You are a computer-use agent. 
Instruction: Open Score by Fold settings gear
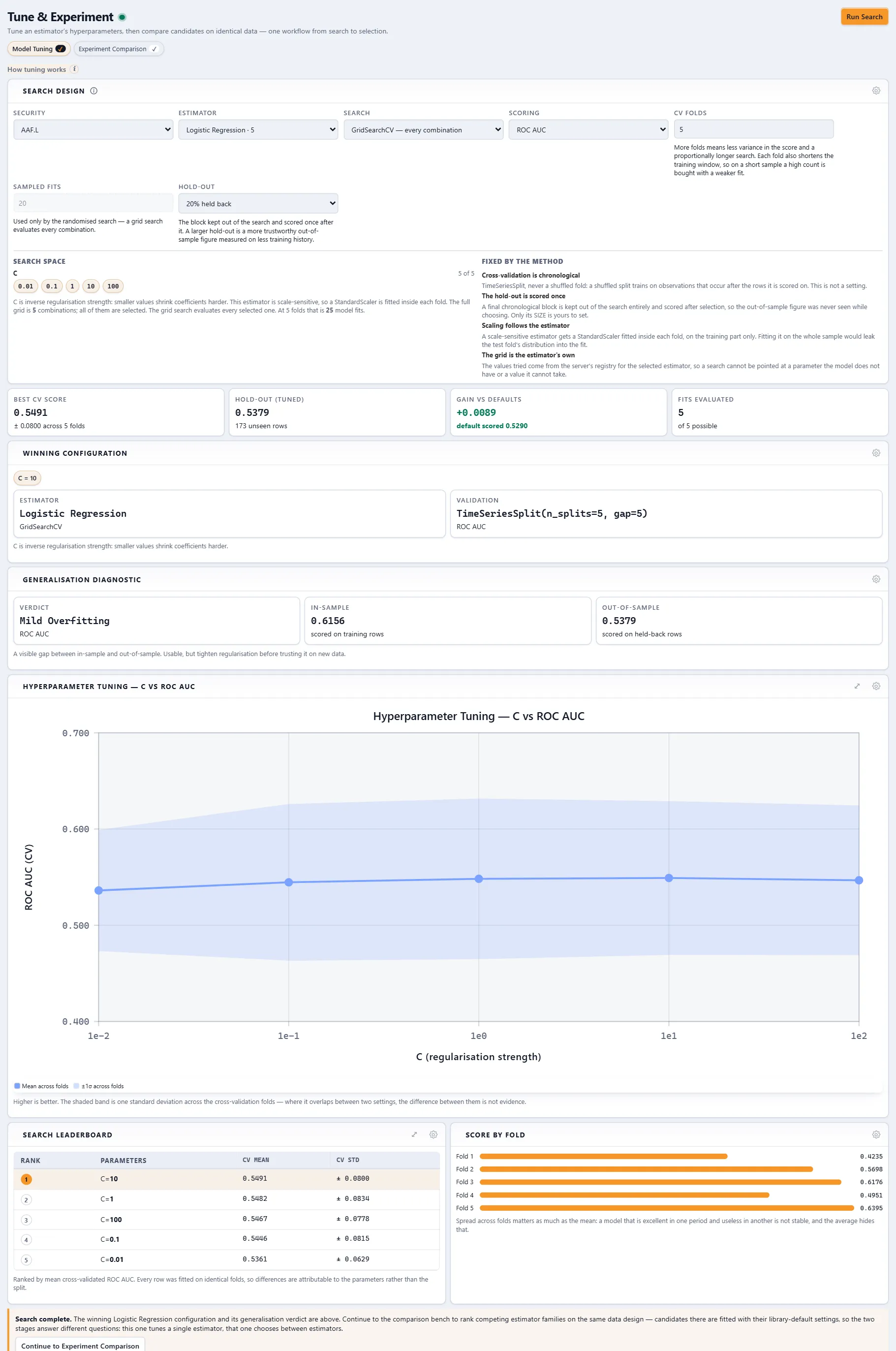click(875, 1135)
